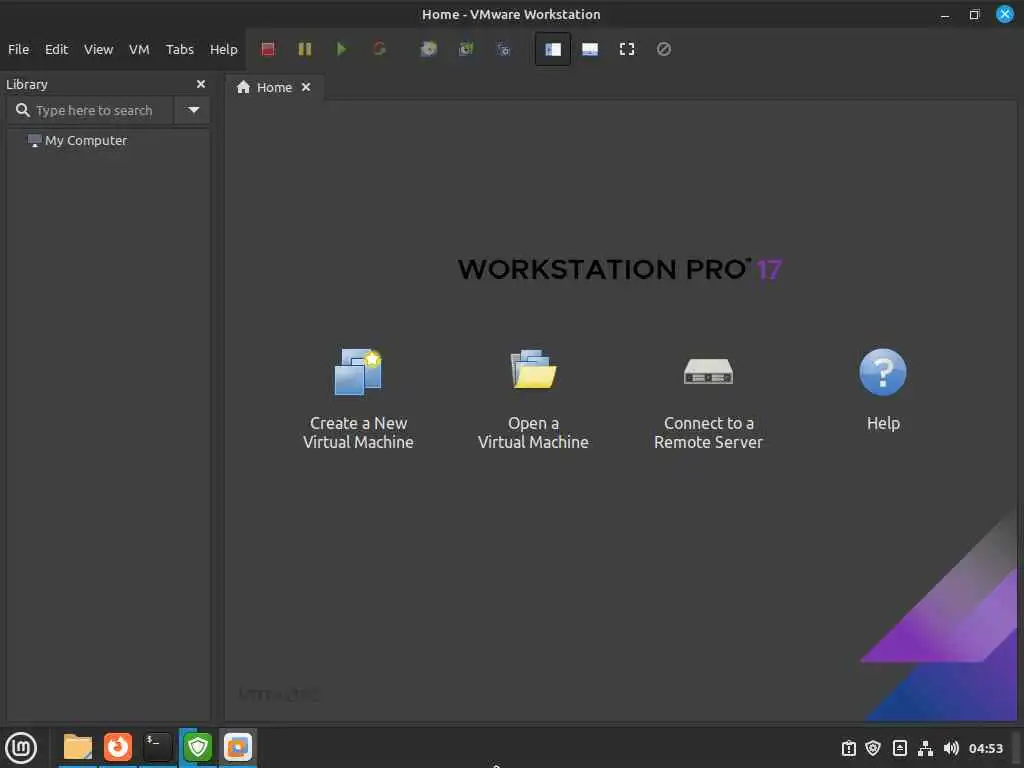Image resolution: width=1024 pixels, height=768 pixels.
Task: Click the blue question mark Help icon
Action: 883,372
